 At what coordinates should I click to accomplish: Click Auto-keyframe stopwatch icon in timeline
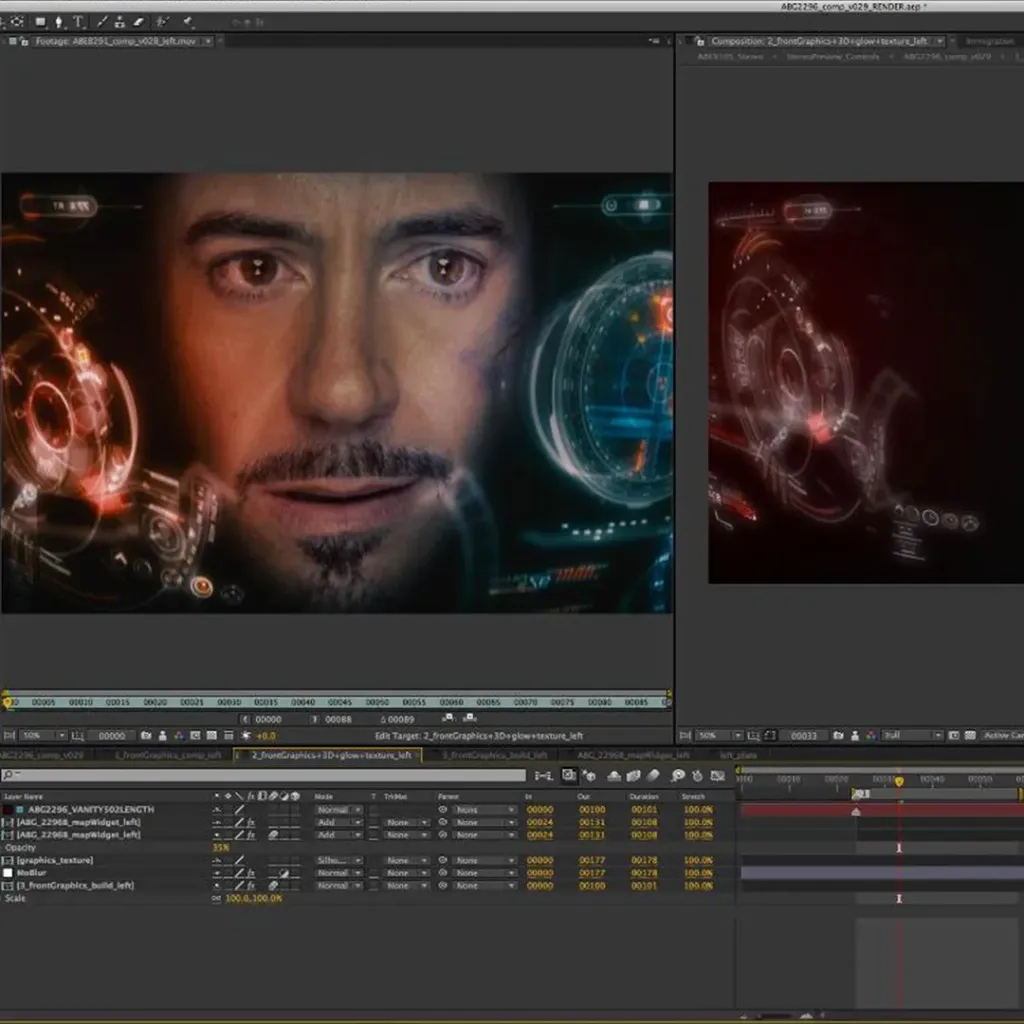point(697,776)
